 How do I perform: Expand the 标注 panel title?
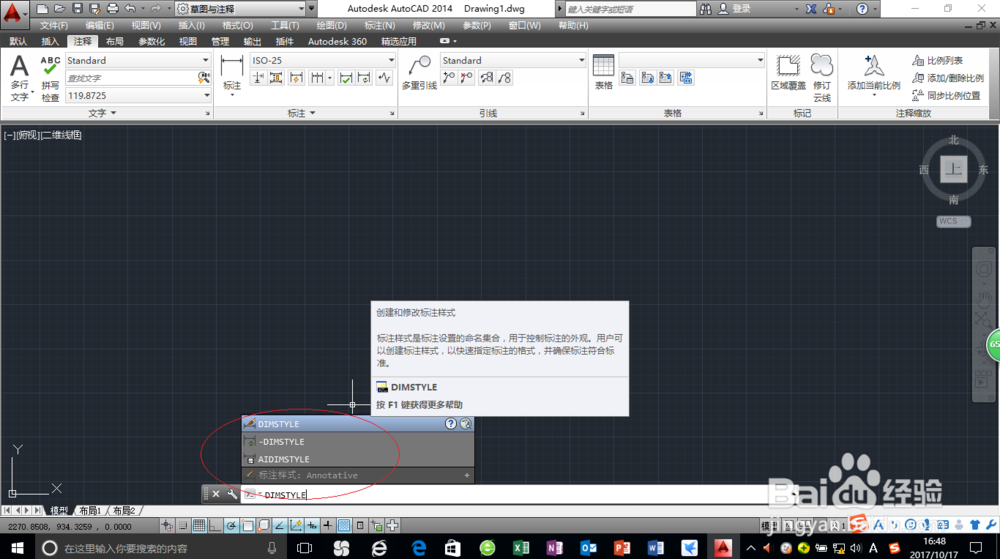click(301, 113)
